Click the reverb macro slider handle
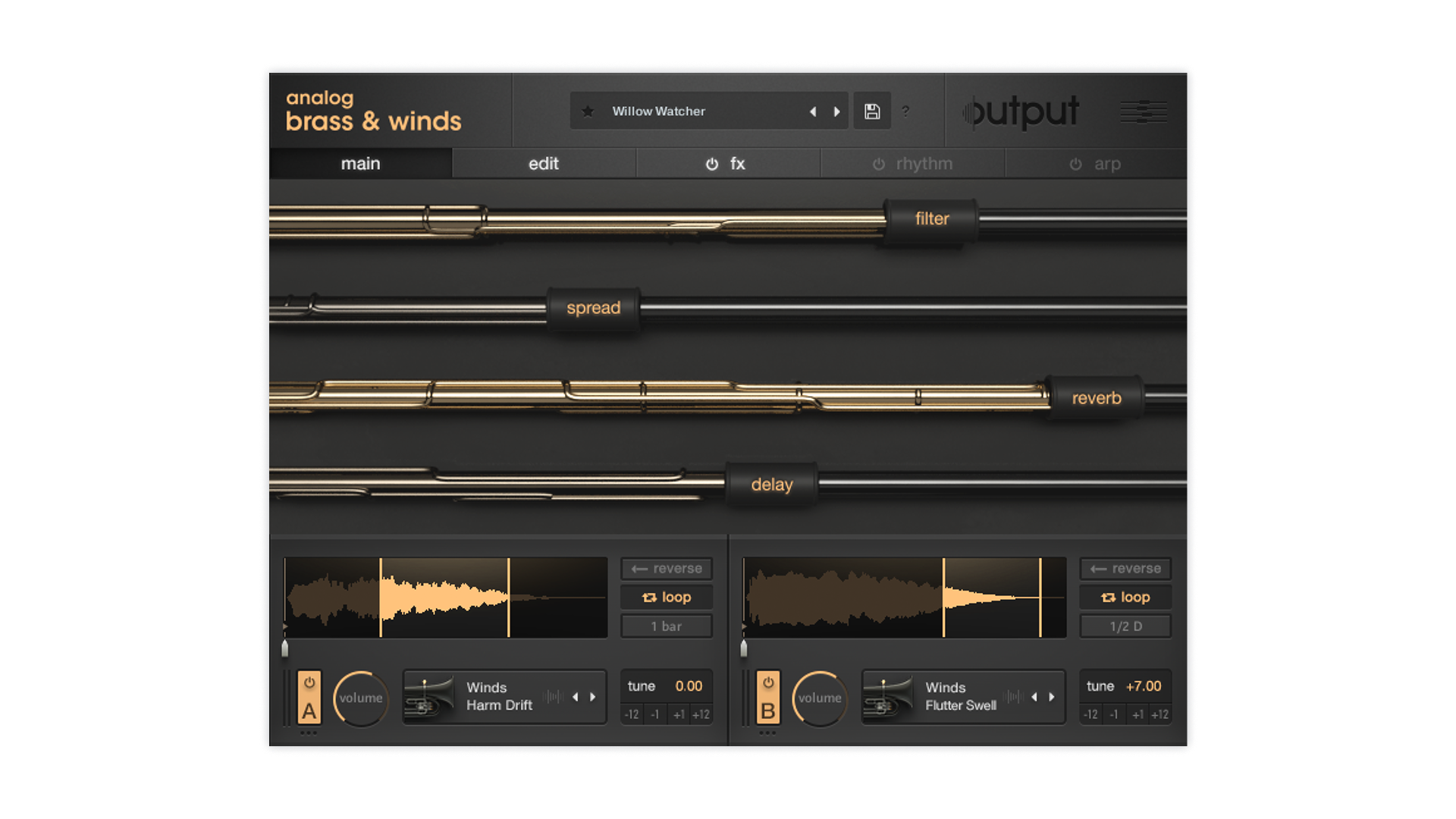The image size is (1456, 819). [x=1096, y=398]
